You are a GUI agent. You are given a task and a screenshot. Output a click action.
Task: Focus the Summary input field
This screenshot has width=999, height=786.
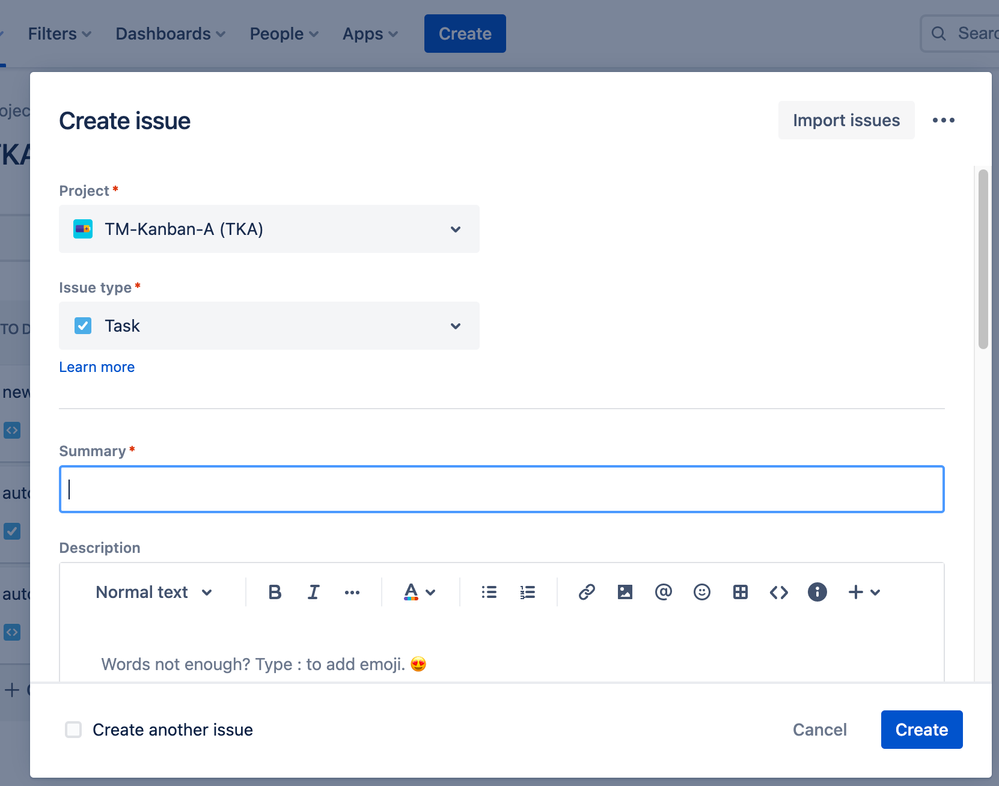tap(501, 489)
